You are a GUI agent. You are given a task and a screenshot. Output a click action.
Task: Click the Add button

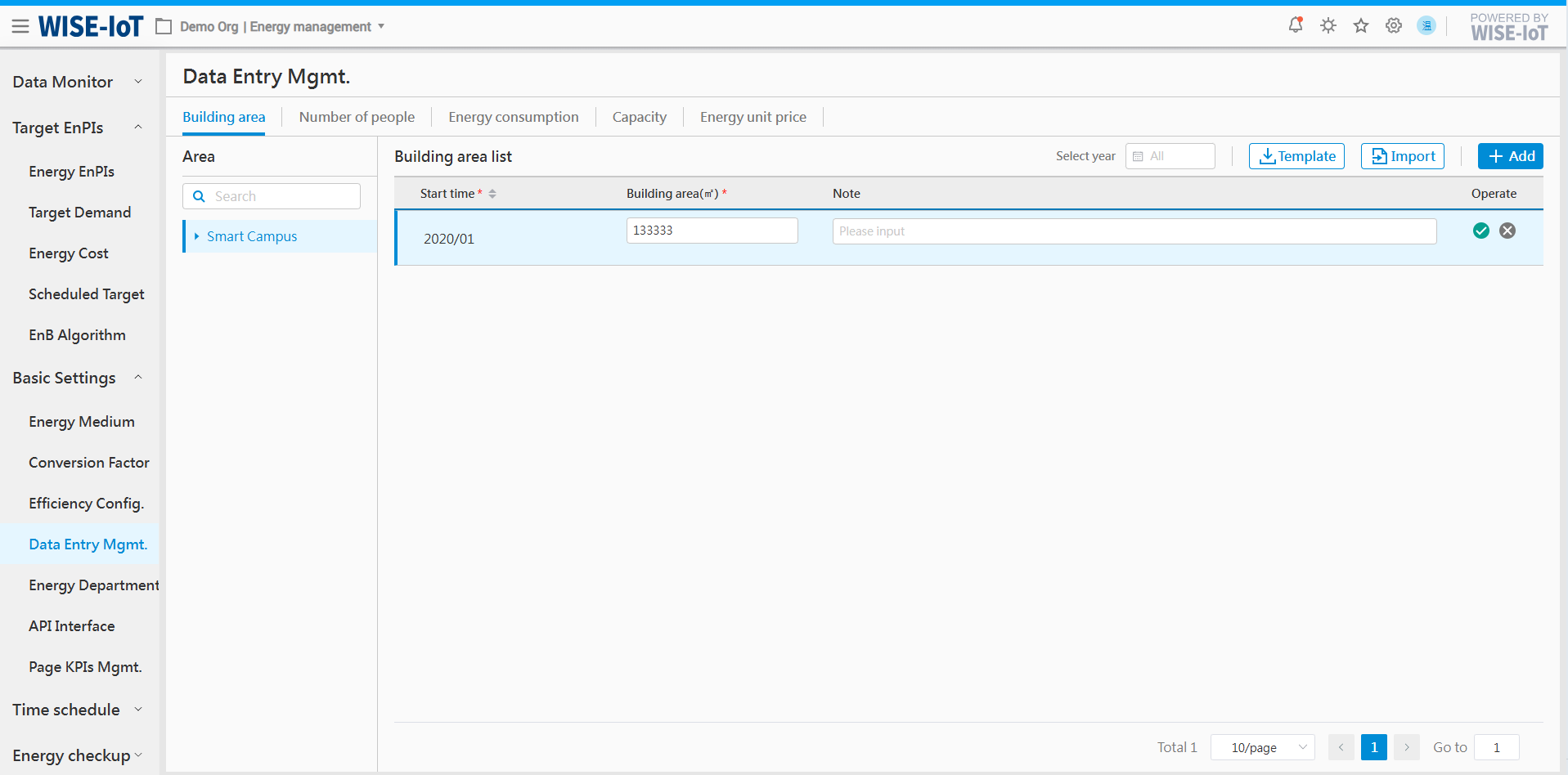tap(1510, 156)
